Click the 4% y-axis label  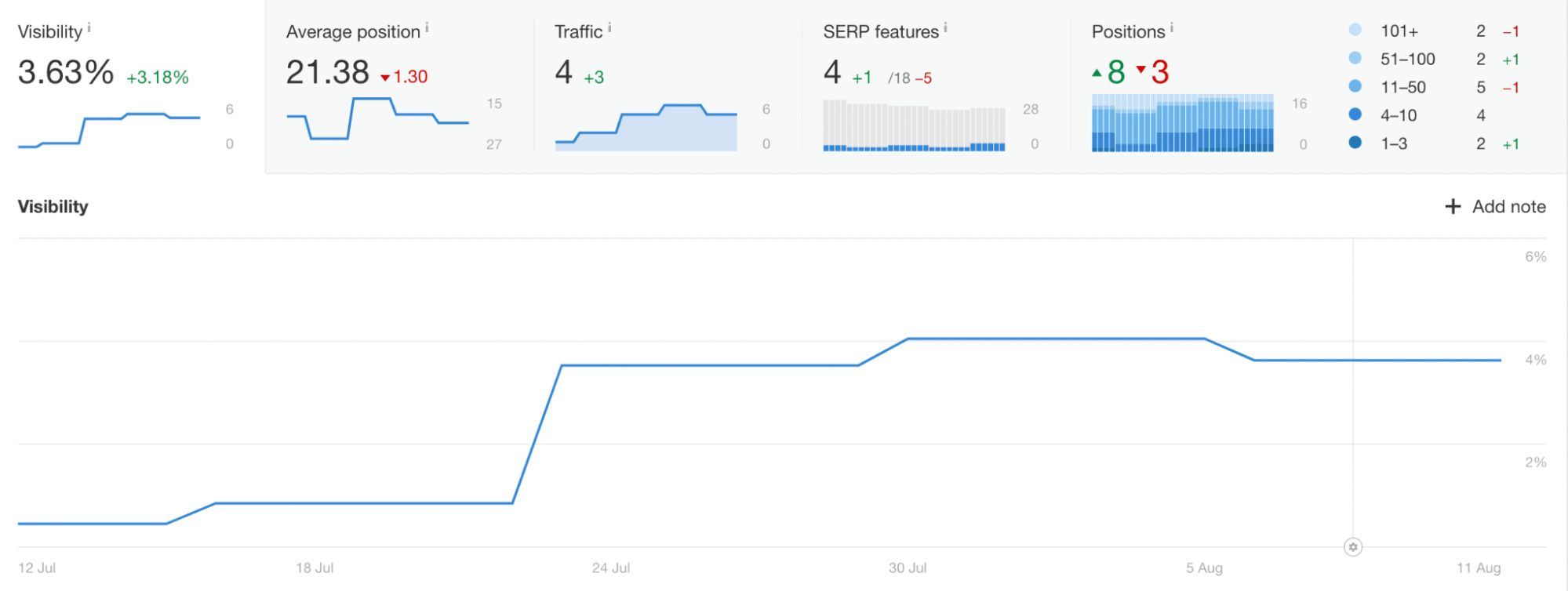click(1536, 361)
